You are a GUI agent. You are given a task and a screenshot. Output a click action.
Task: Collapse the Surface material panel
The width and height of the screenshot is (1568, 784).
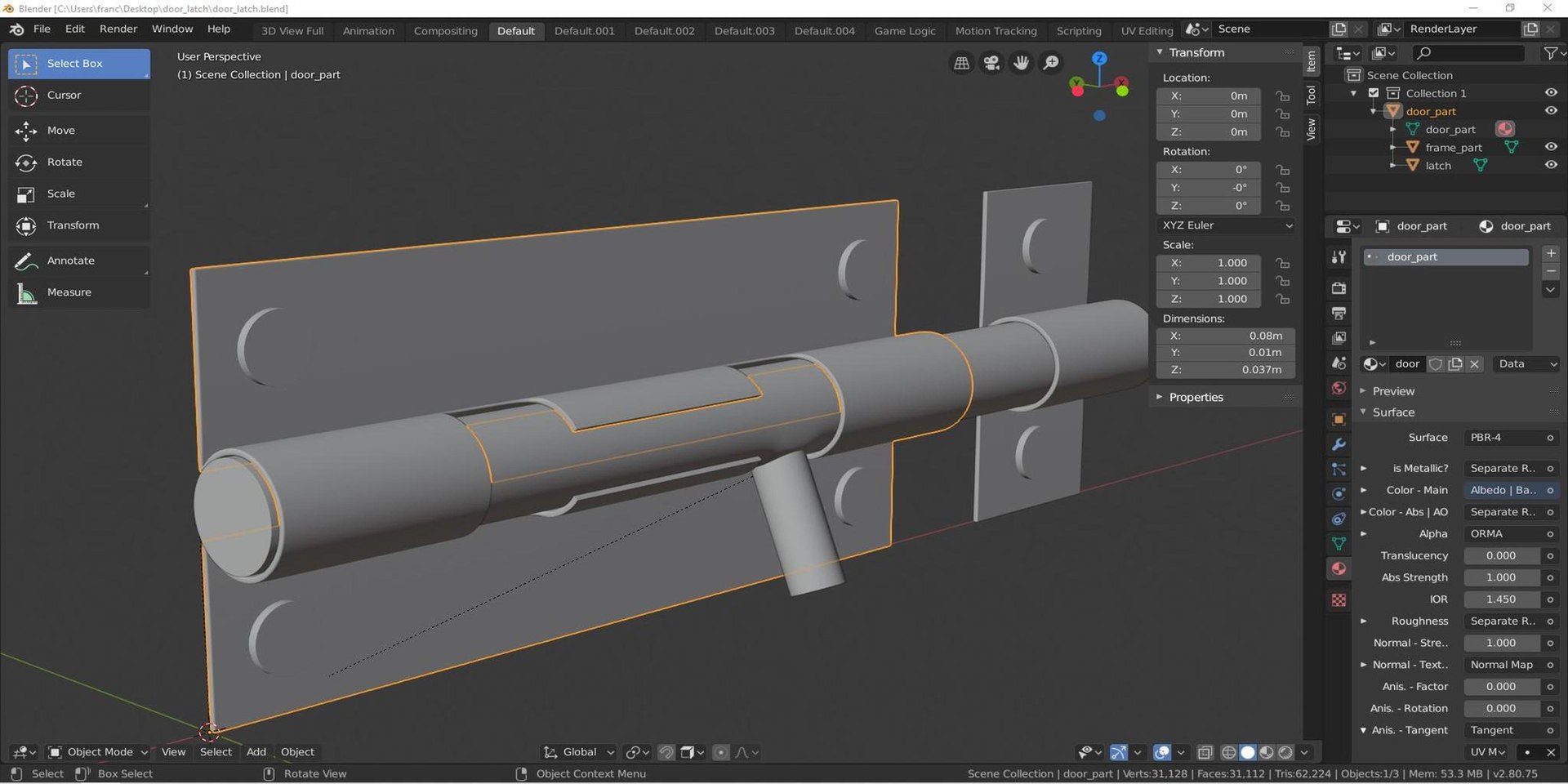click(x=1392, y=412)
